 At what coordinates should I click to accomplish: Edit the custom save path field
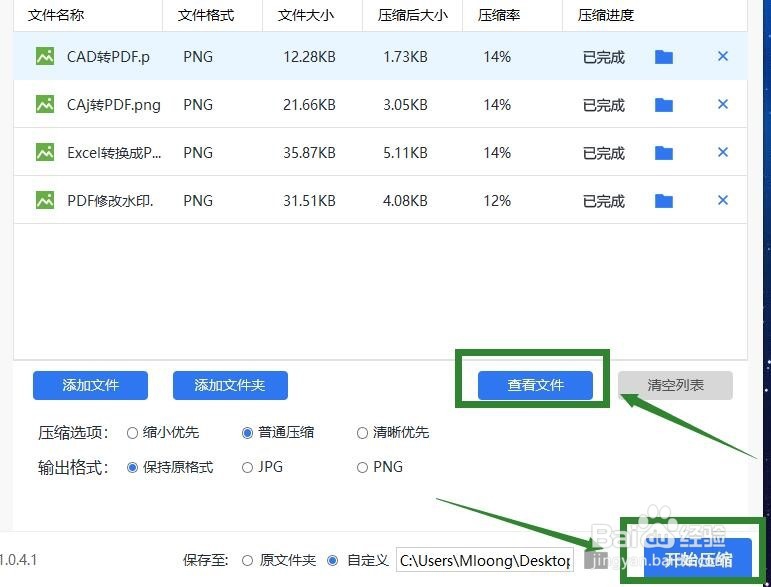[485, 560]
